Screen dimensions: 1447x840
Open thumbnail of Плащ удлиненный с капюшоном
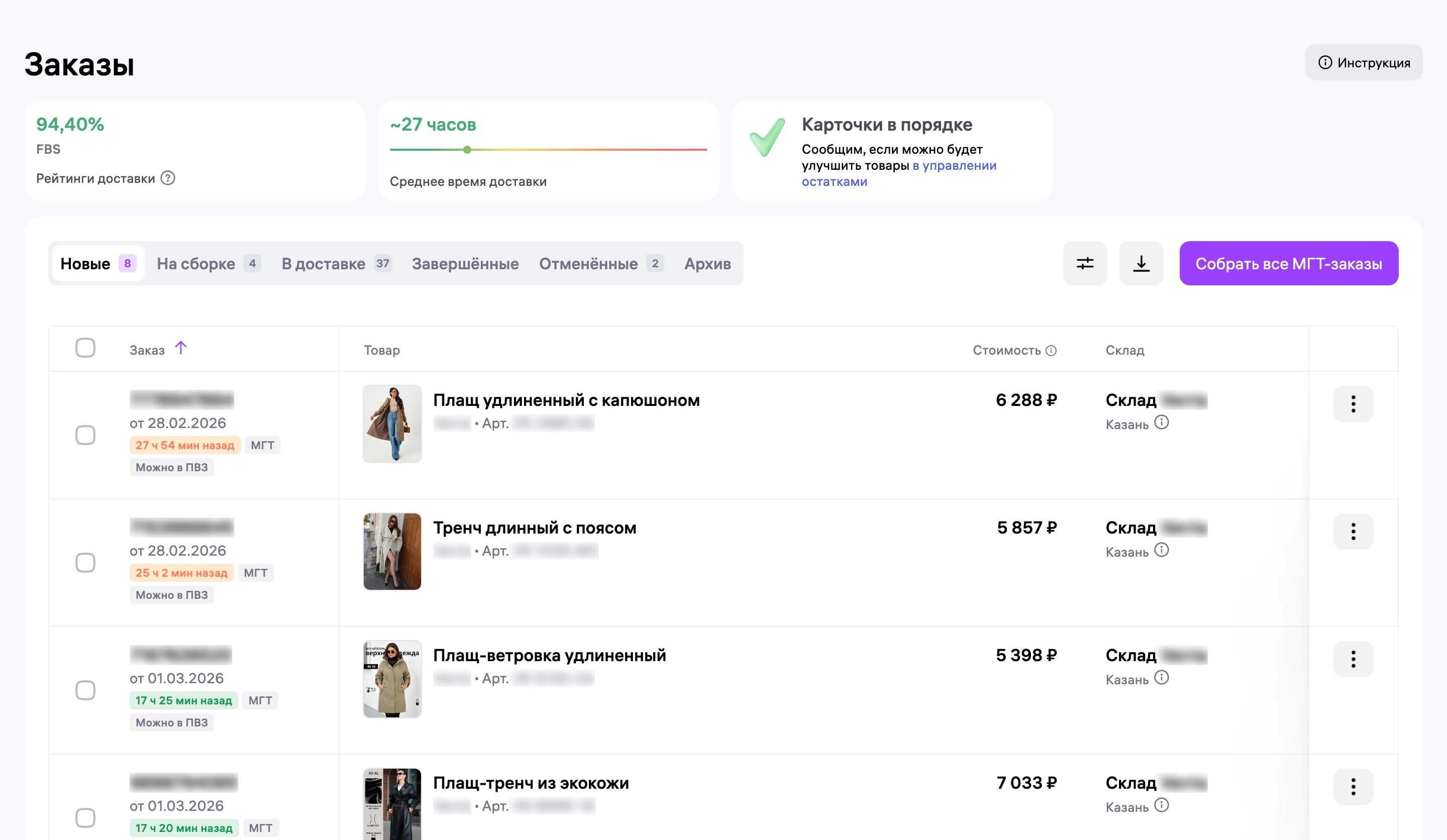[392, 424]
